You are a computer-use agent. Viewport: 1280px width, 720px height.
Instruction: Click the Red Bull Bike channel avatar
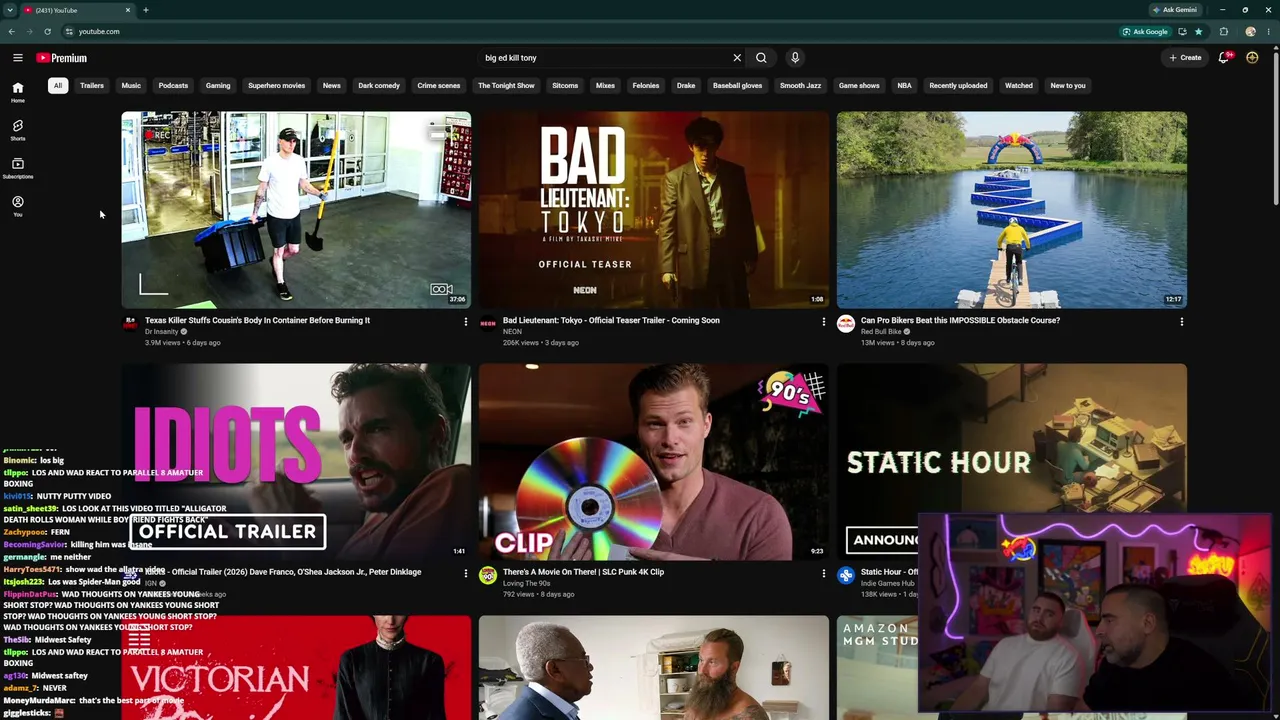click(x=846, y=324)
